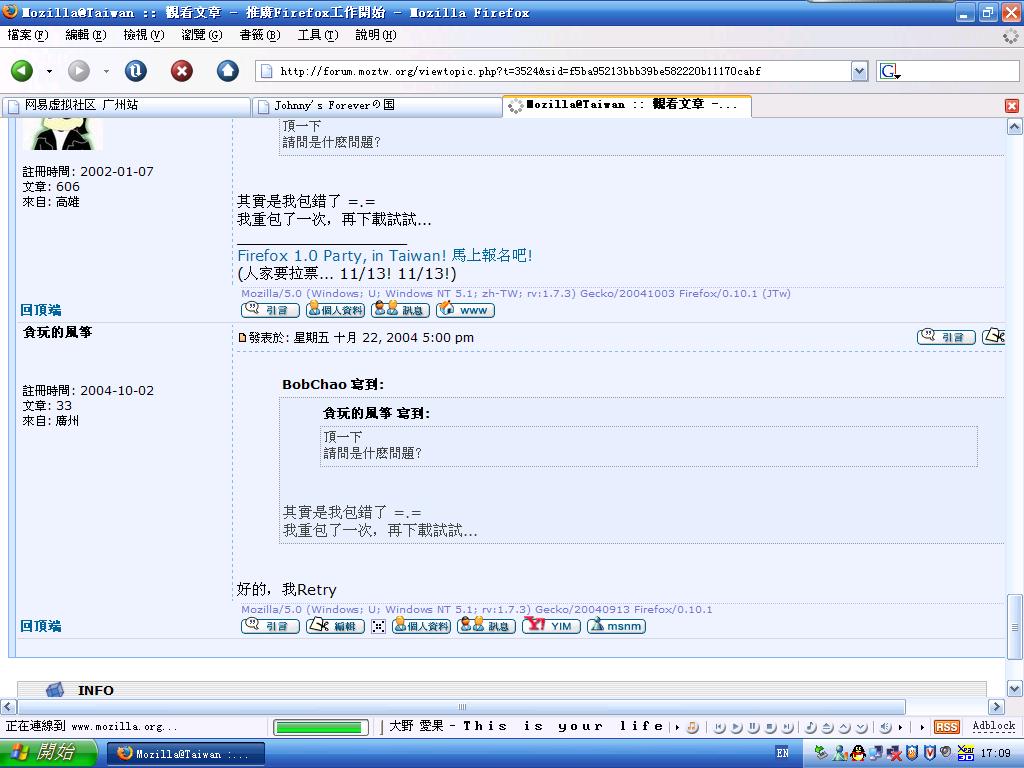The image size is (1024, 768).
Task: Go to the Home page
Action: tap(228, 71)
